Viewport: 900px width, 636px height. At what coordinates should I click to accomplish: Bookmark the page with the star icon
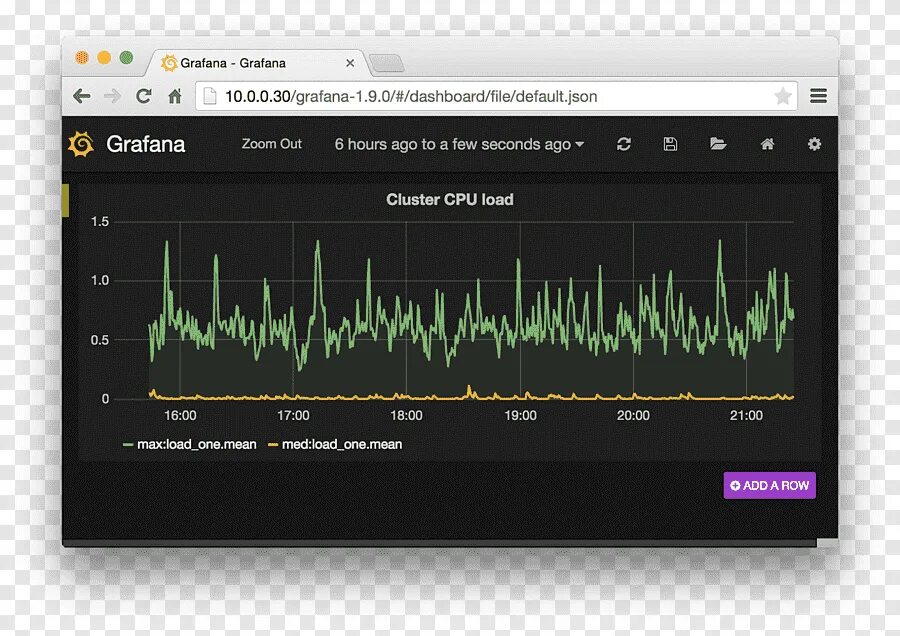(x=783, y=96)
